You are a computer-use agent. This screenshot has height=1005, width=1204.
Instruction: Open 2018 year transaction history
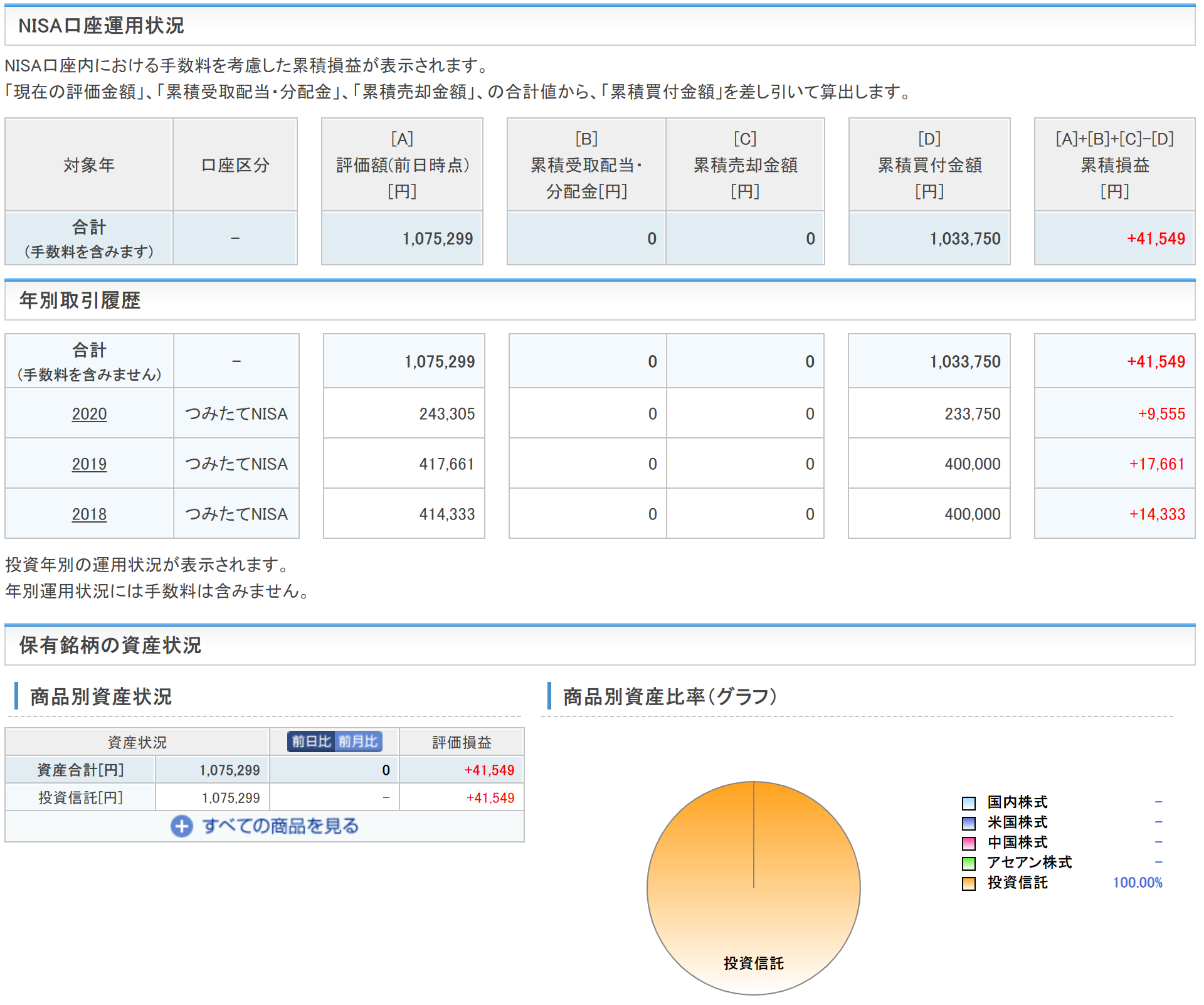[89, 514]
